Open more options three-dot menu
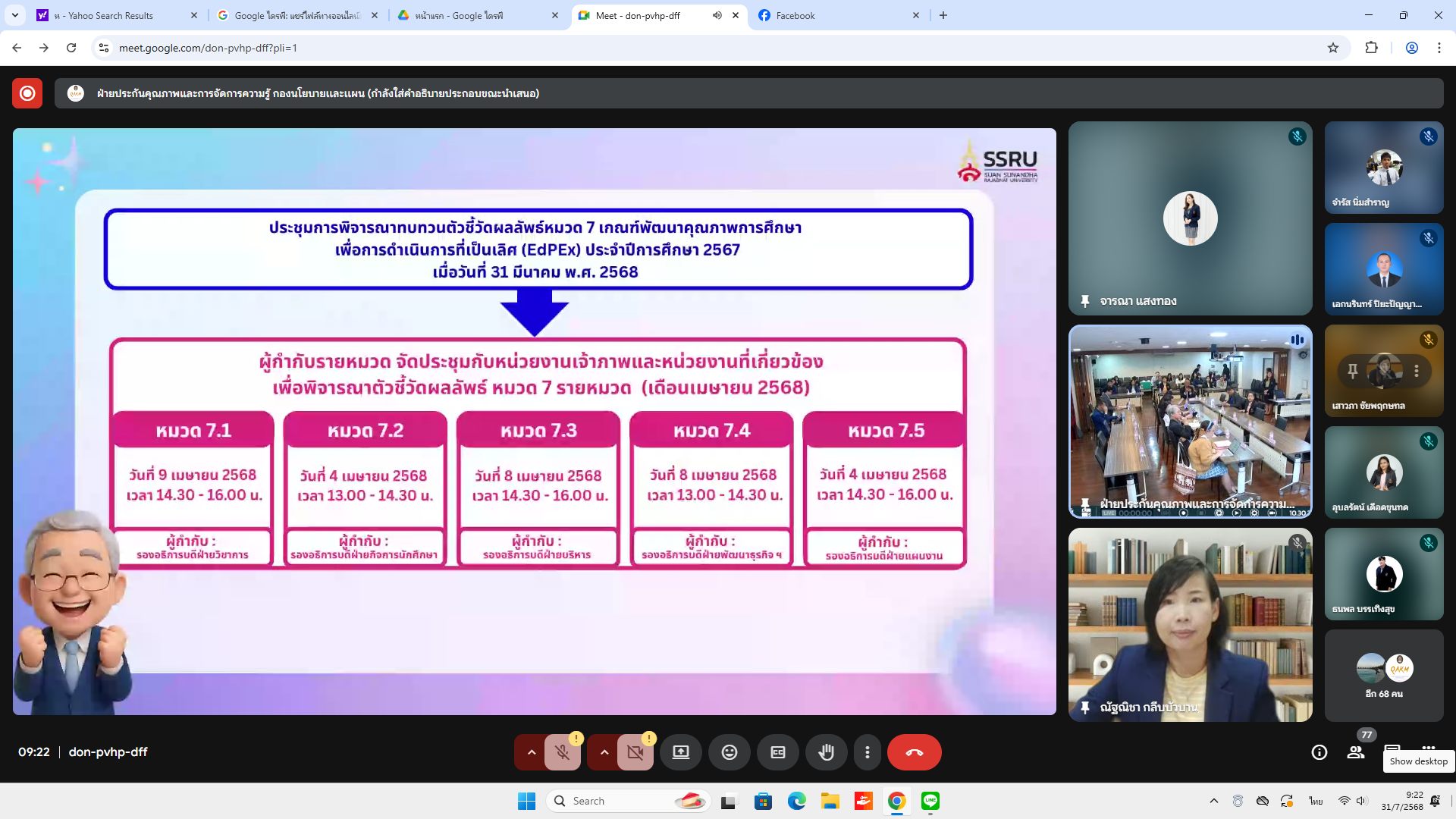Image resolution: width=1456 pixels, height=819 pixels. [867, 752]
